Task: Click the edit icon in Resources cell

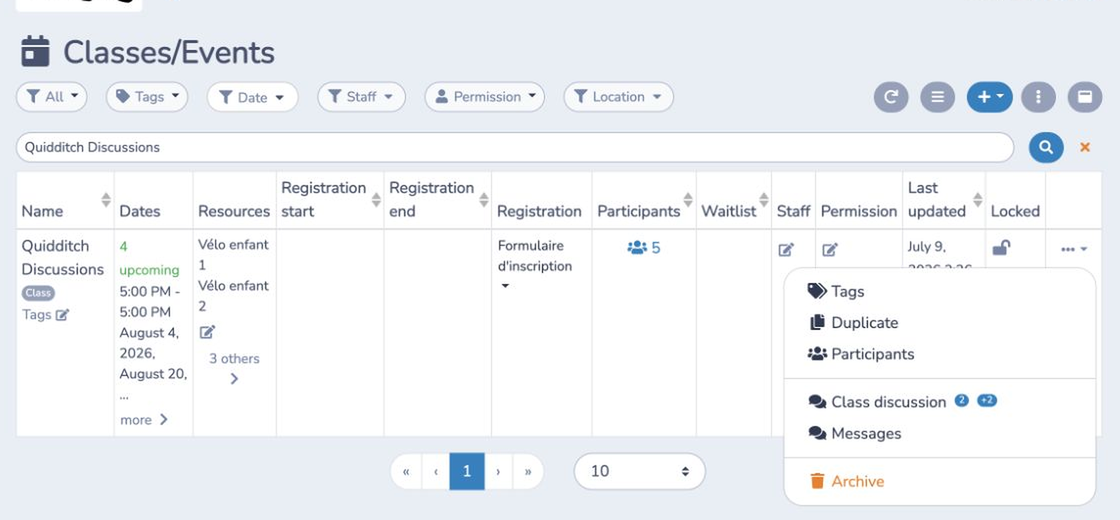Action: tap(207, 332)
